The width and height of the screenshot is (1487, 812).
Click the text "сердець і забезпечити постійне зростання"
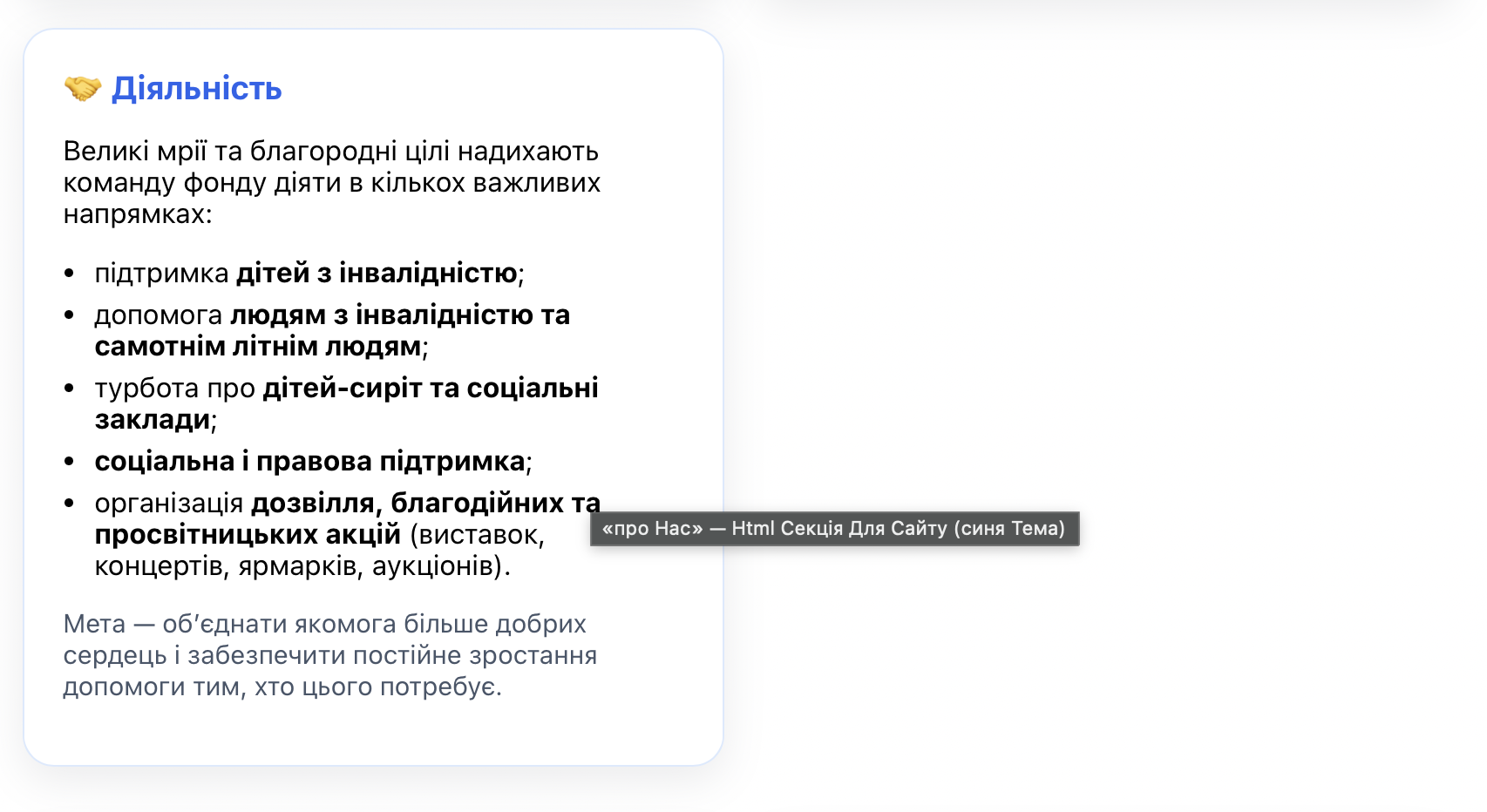[329, 656]
